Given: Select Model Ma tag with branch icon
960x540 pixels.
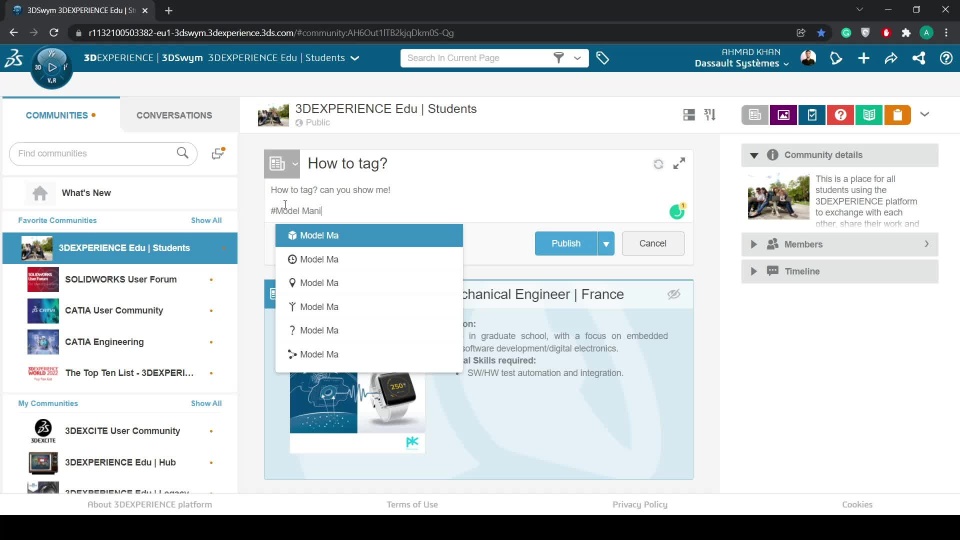Looking at the screenshot, I should [x=369, y=354].
